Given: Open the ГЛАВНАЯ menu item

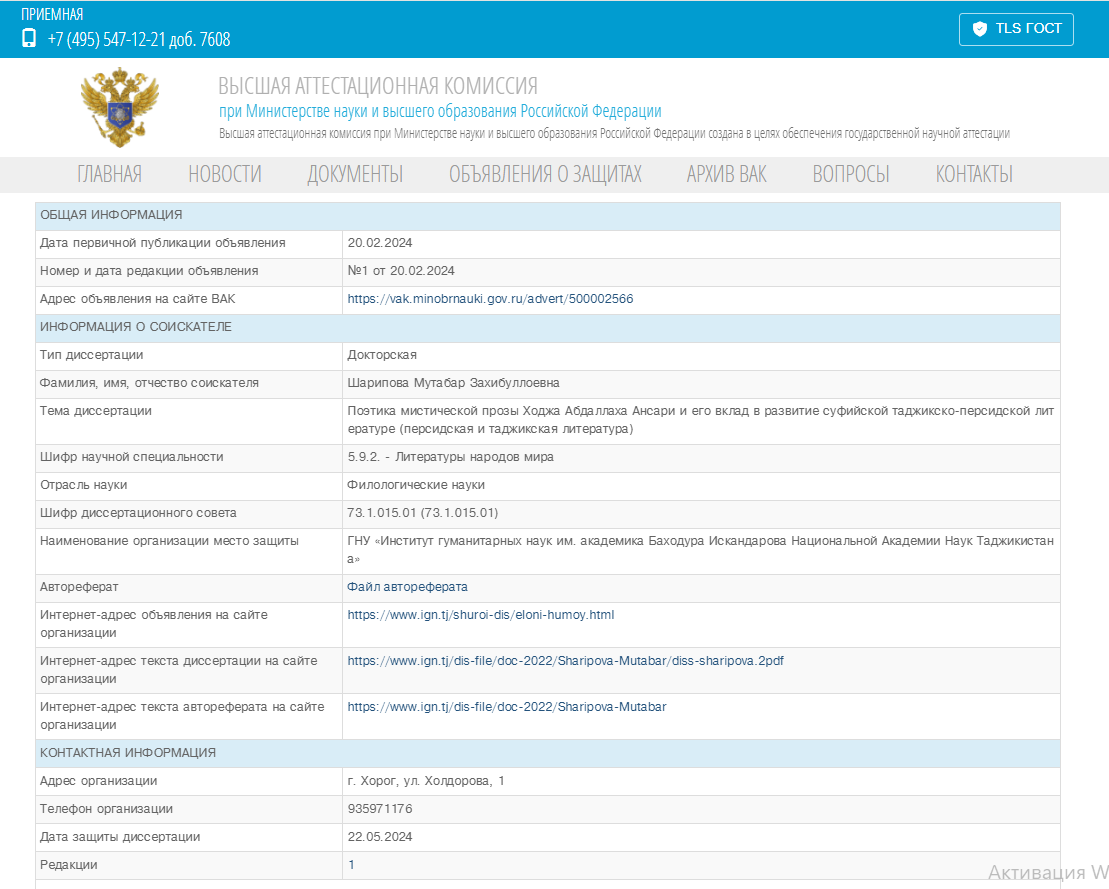Looking at the screenshot, I should (110, 174).
